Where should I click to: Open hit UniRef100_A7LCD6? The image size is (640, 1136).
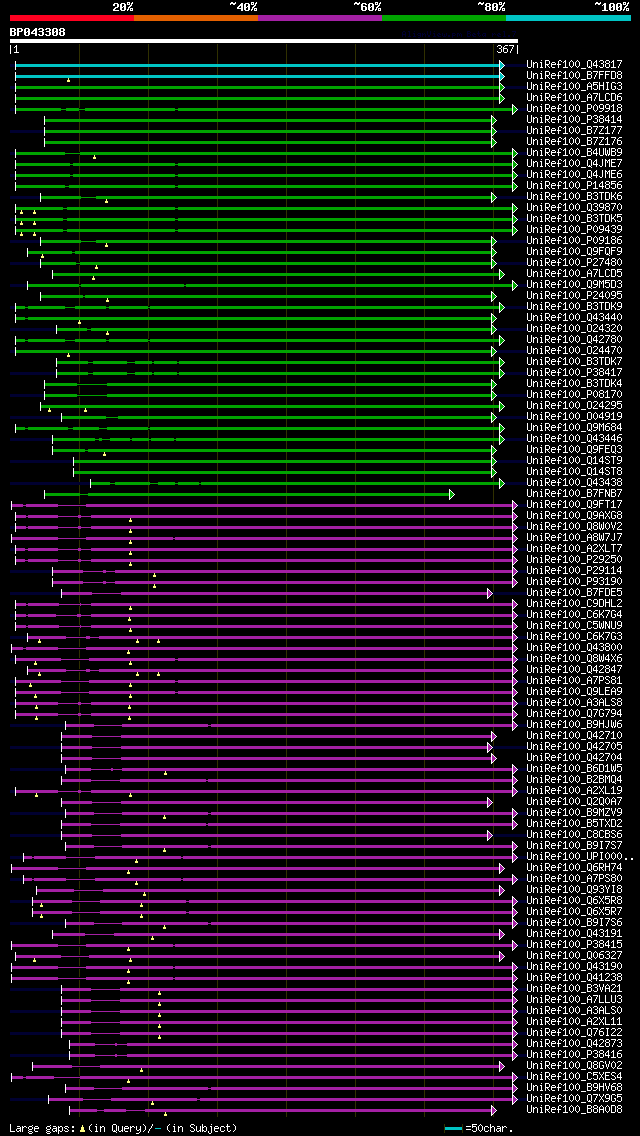(x=574, y=97)
